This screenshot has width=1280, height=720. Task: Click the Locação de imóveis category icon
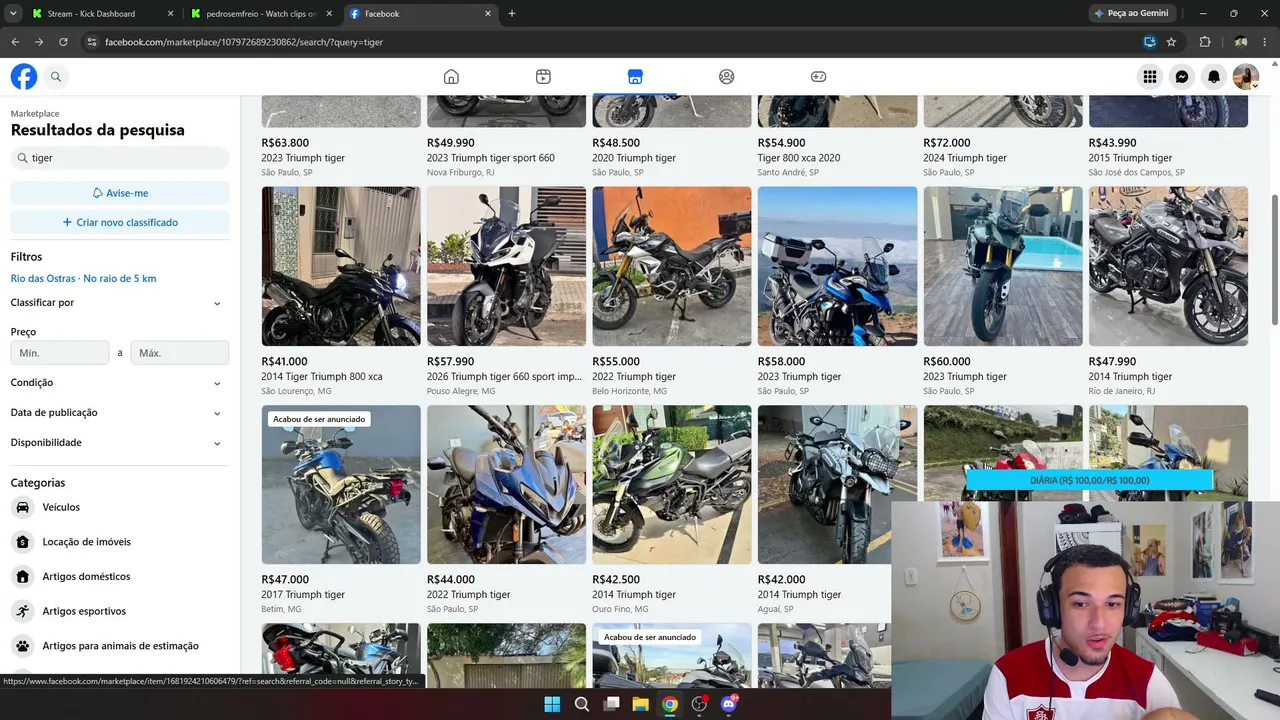tap(22, 542)
